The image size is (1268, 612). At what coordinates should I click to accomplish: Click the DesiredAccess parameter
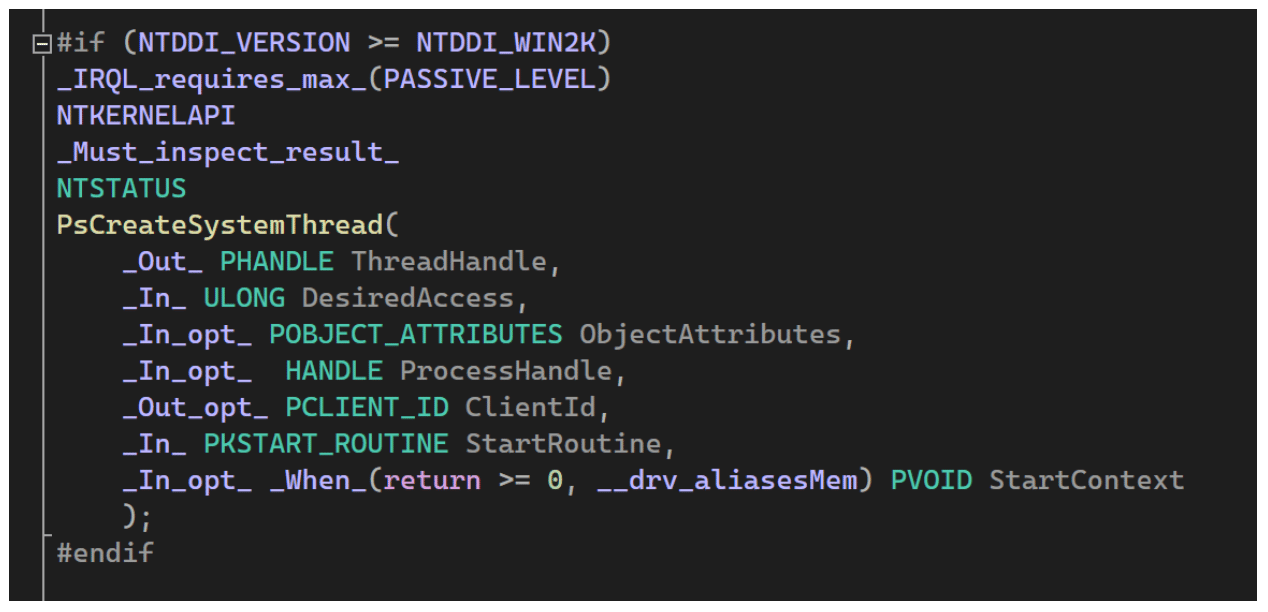[x=408, y=298]
